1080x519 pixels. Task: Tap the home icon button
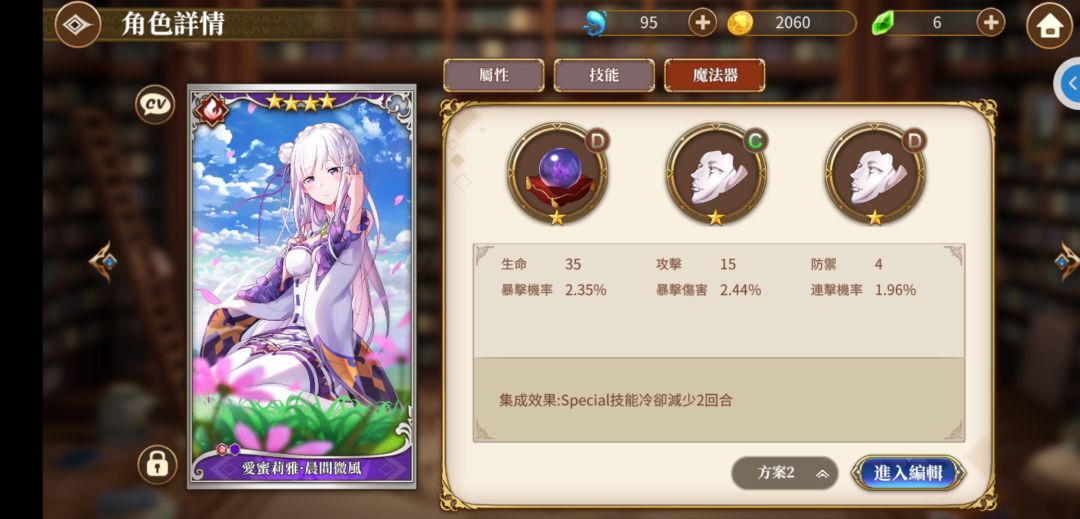pos(1049,26)
